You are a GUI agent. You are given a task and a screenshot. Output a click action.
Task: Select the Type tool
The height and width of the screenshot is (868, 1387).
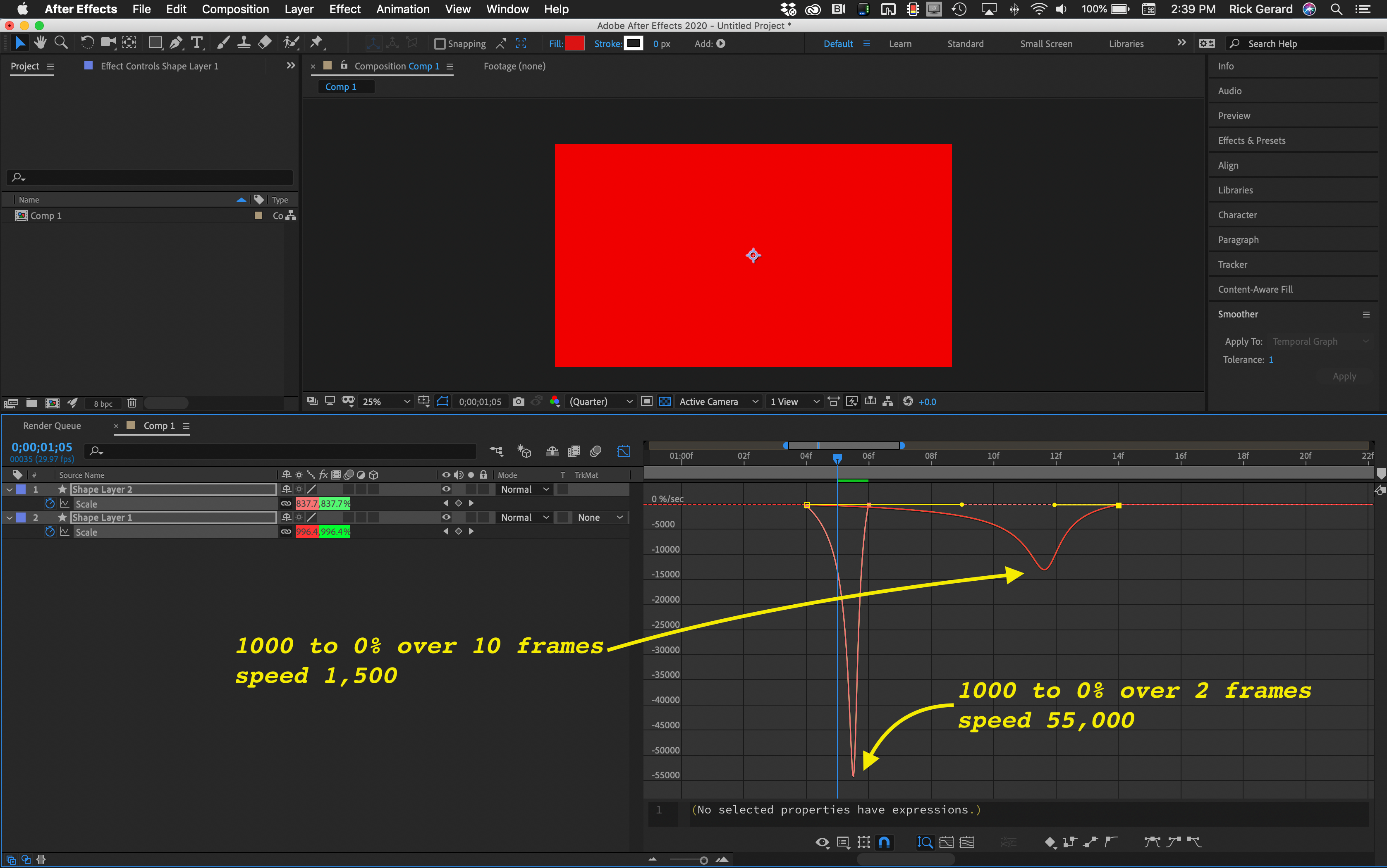click(x=197, y=44)
